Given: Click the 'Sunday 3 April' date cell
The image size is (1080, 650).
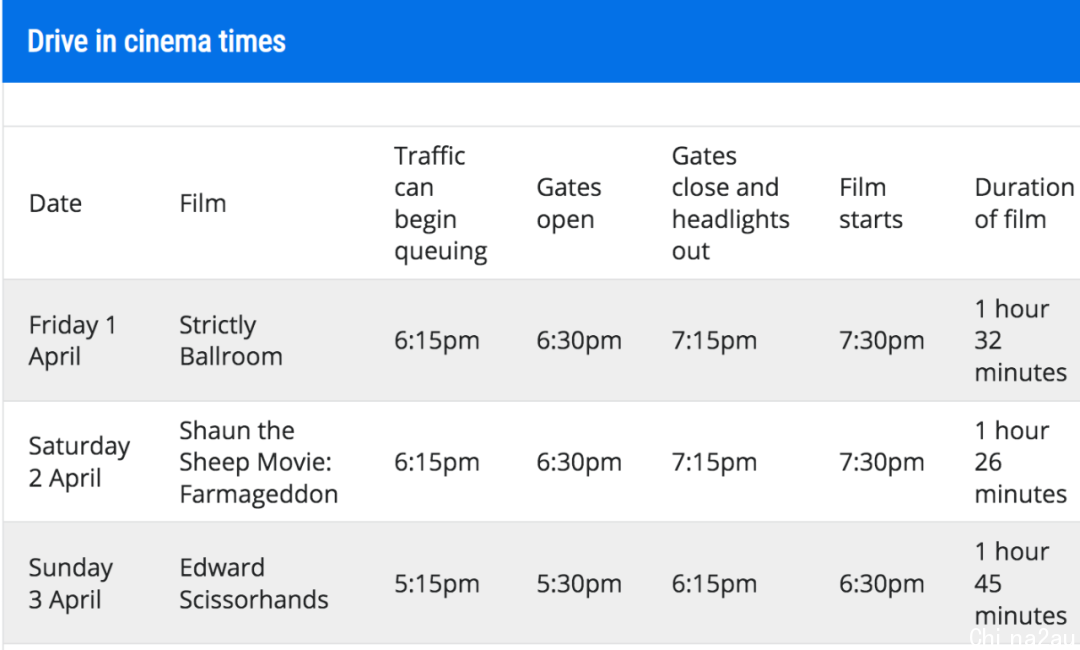Looking at the screenshot, I should coord(71,584).
